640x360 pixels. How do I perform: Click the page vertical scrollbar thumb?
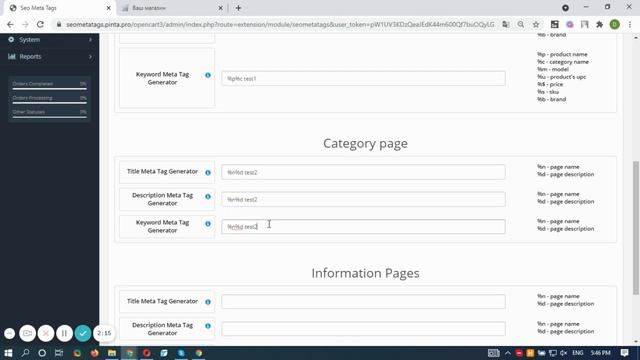coord(636,227)
